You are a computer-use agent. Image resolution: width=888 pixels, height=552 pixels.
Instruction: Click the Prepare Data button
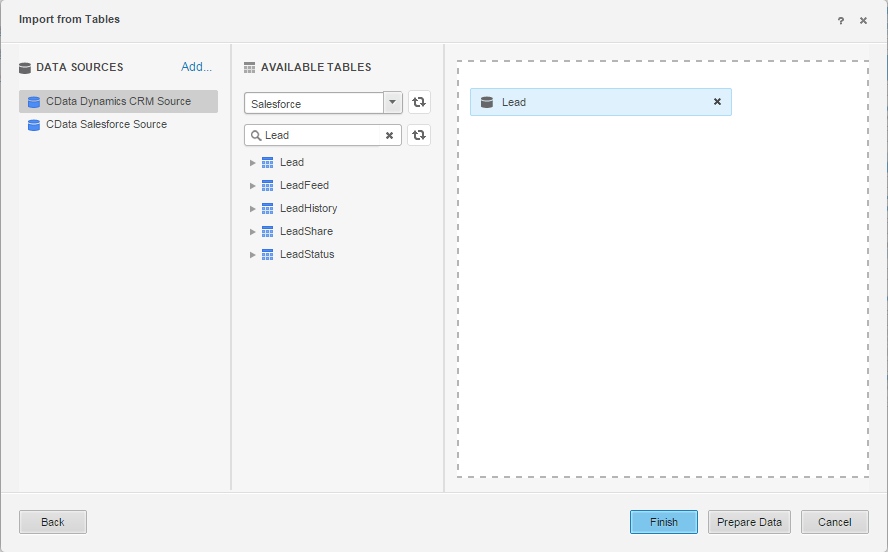point(749,522)
